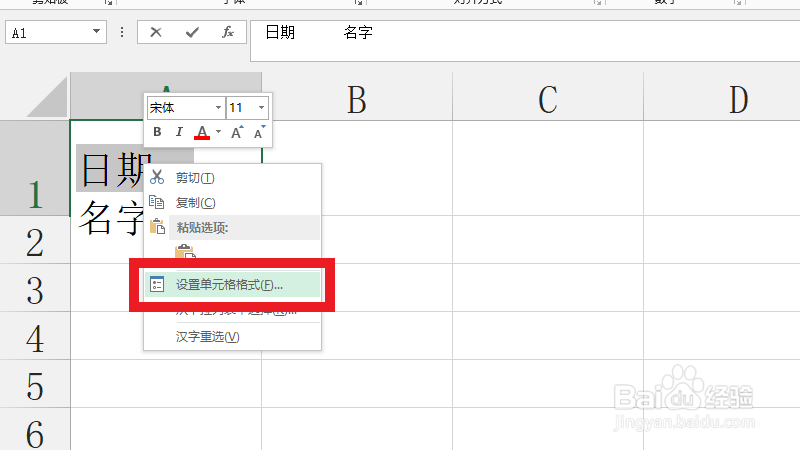Click the Name Box showing A1

[x=56, y=32]
